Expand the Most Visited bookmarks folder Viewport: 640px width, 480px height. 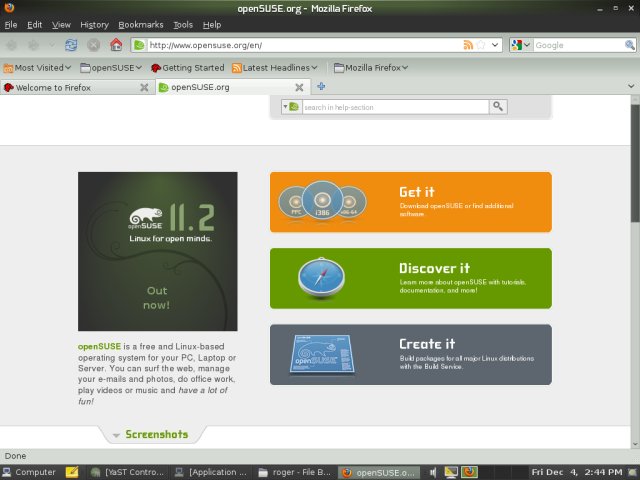tap(37, 68)
